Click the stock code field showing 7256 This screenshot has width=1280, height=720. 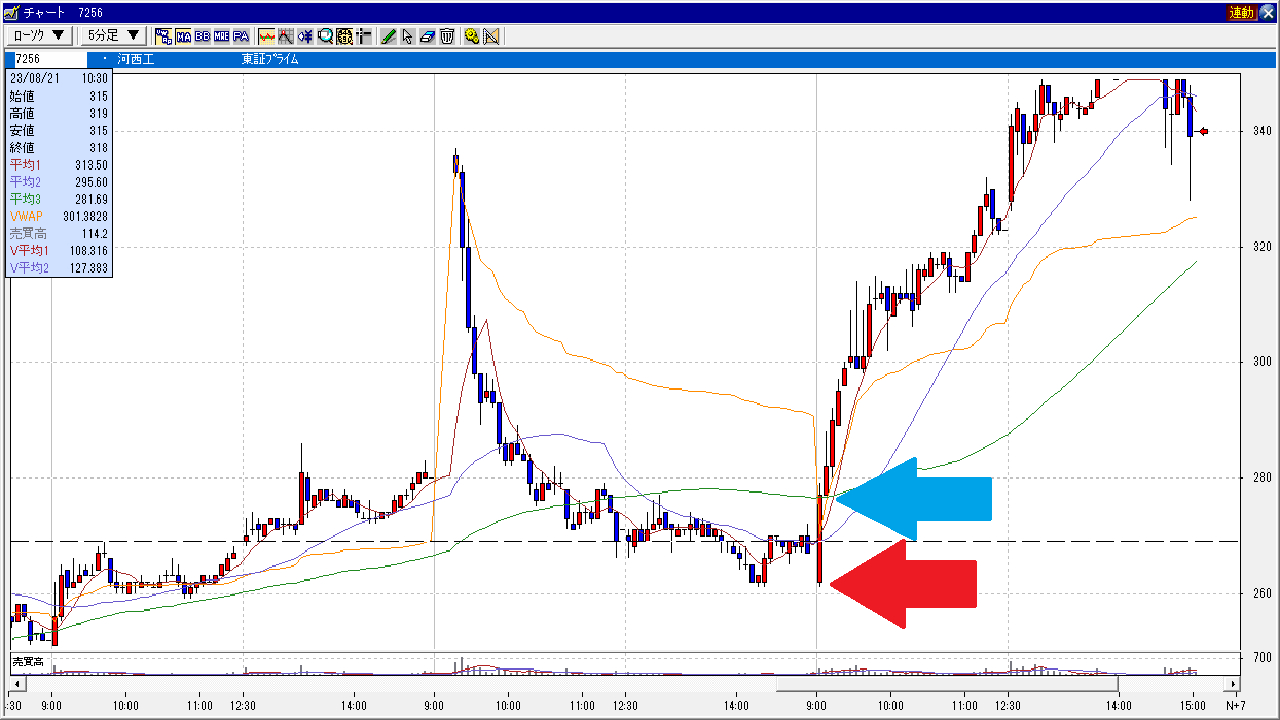[x=52, y=59]
